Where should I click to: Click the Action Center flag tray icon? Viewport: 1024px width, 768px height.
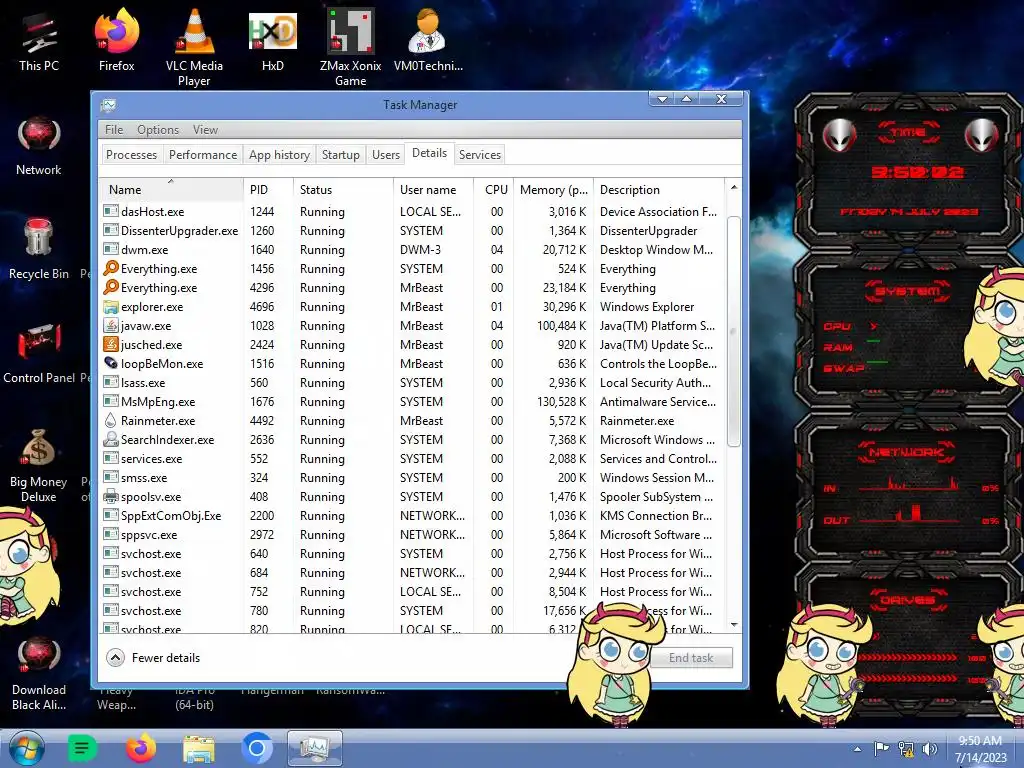[881, 749]
